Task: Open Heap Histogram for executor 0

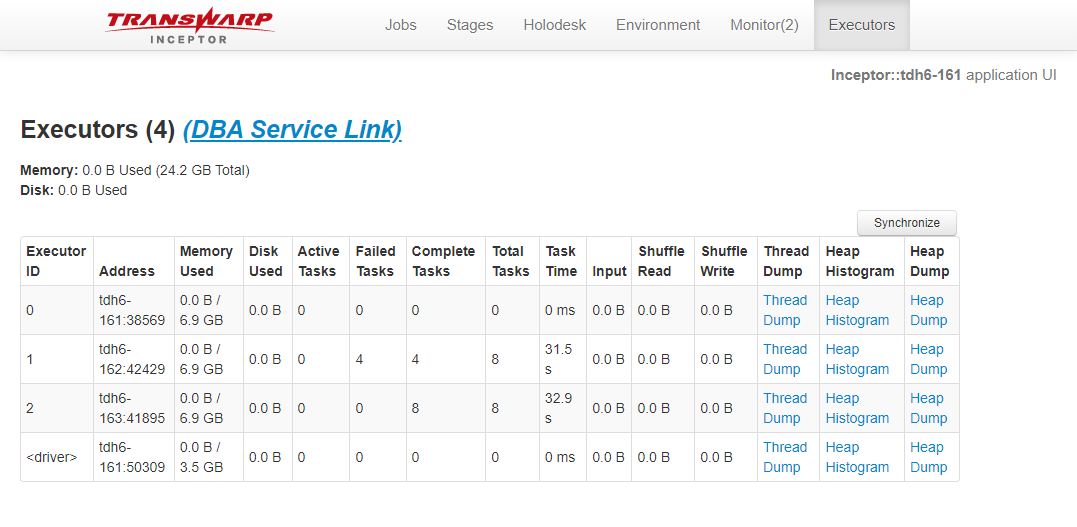Action: 857,310
